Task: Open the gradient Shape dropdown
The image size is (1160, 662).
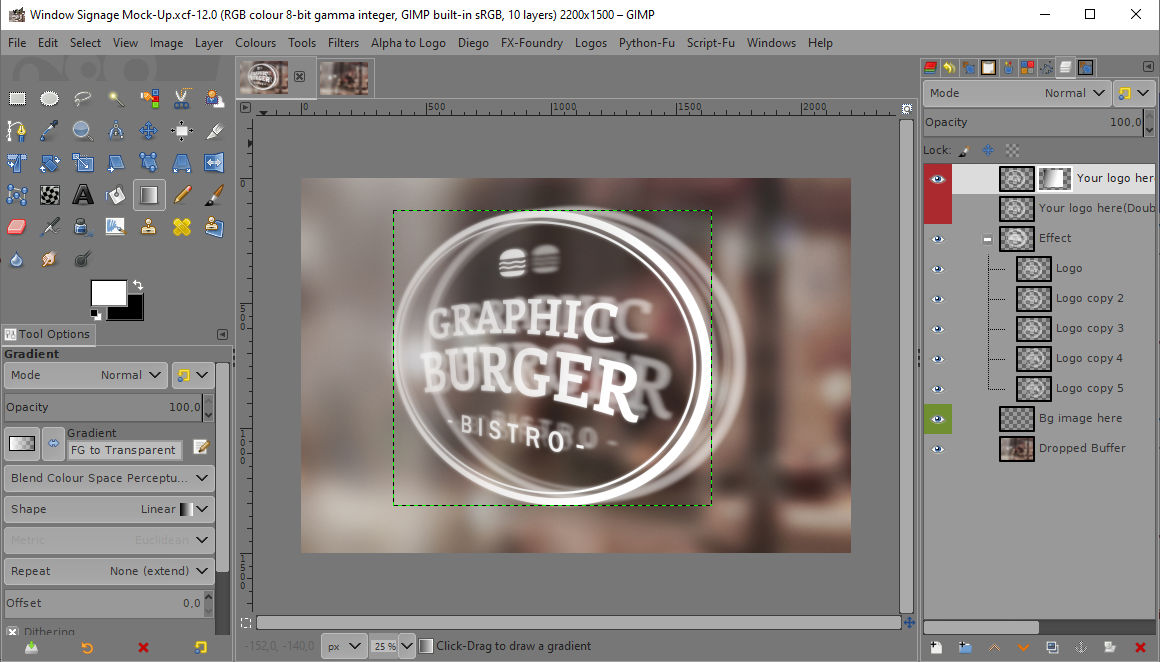Action: (x=108, y=509)
